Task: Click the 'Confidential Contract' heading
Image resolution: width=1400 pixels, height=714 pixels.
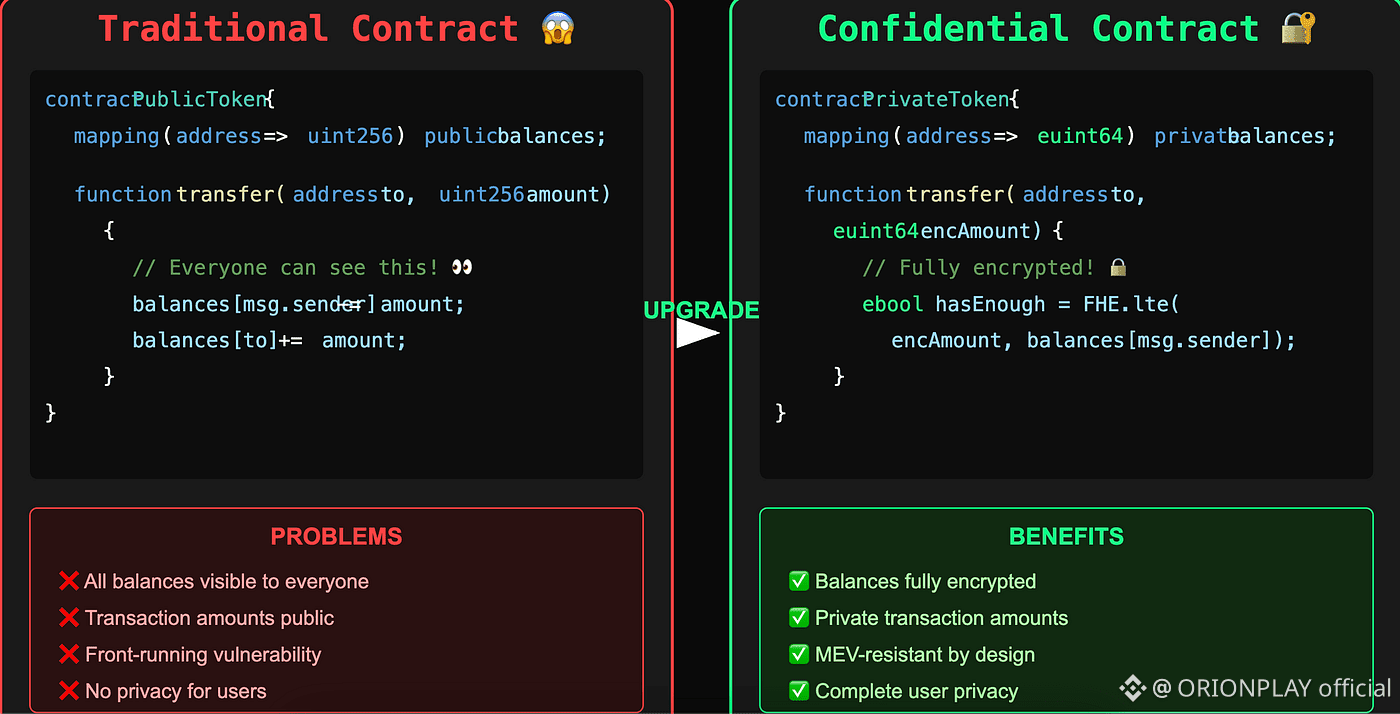Action: coord(1038,28)
